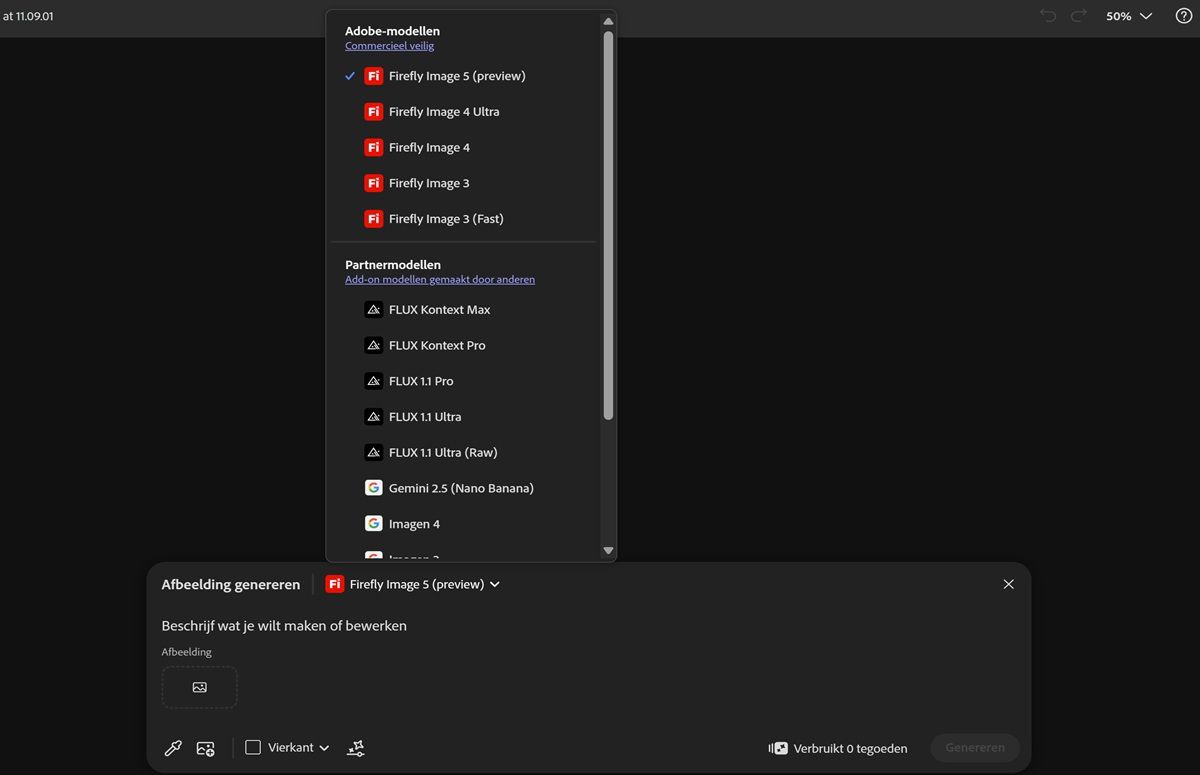Viewport: 1200px width, 775px height.
Task: Click Add-on modellen gemaakt door anderen link
Action: click(439, 280)
